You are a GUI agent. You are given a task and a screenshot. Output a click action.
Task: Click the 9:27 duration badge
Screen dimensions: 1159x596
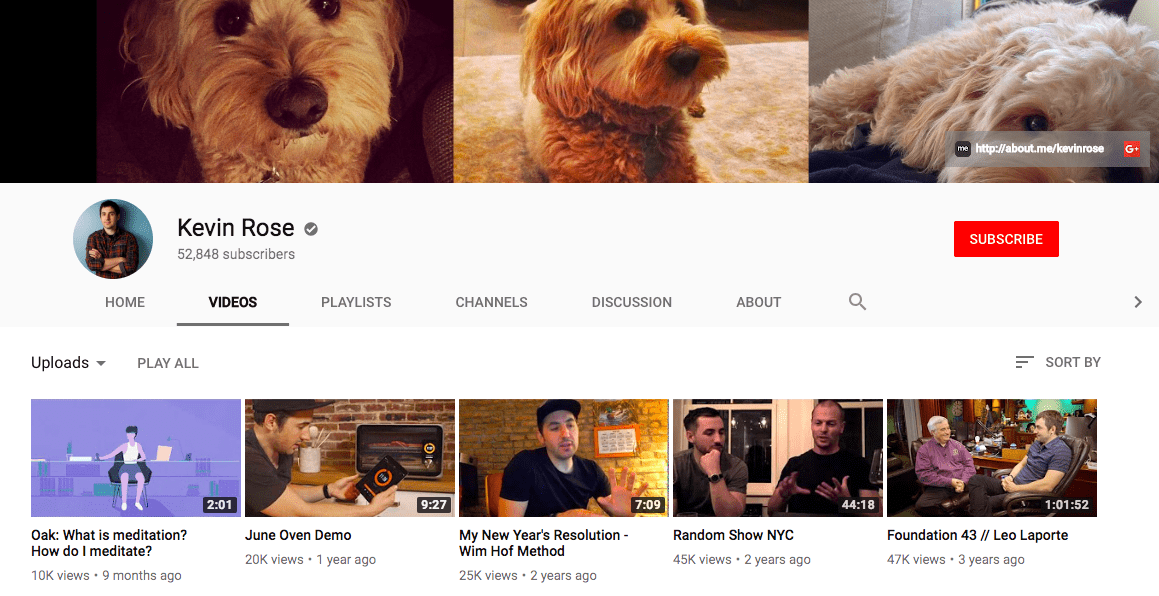[x=433, y=505]
